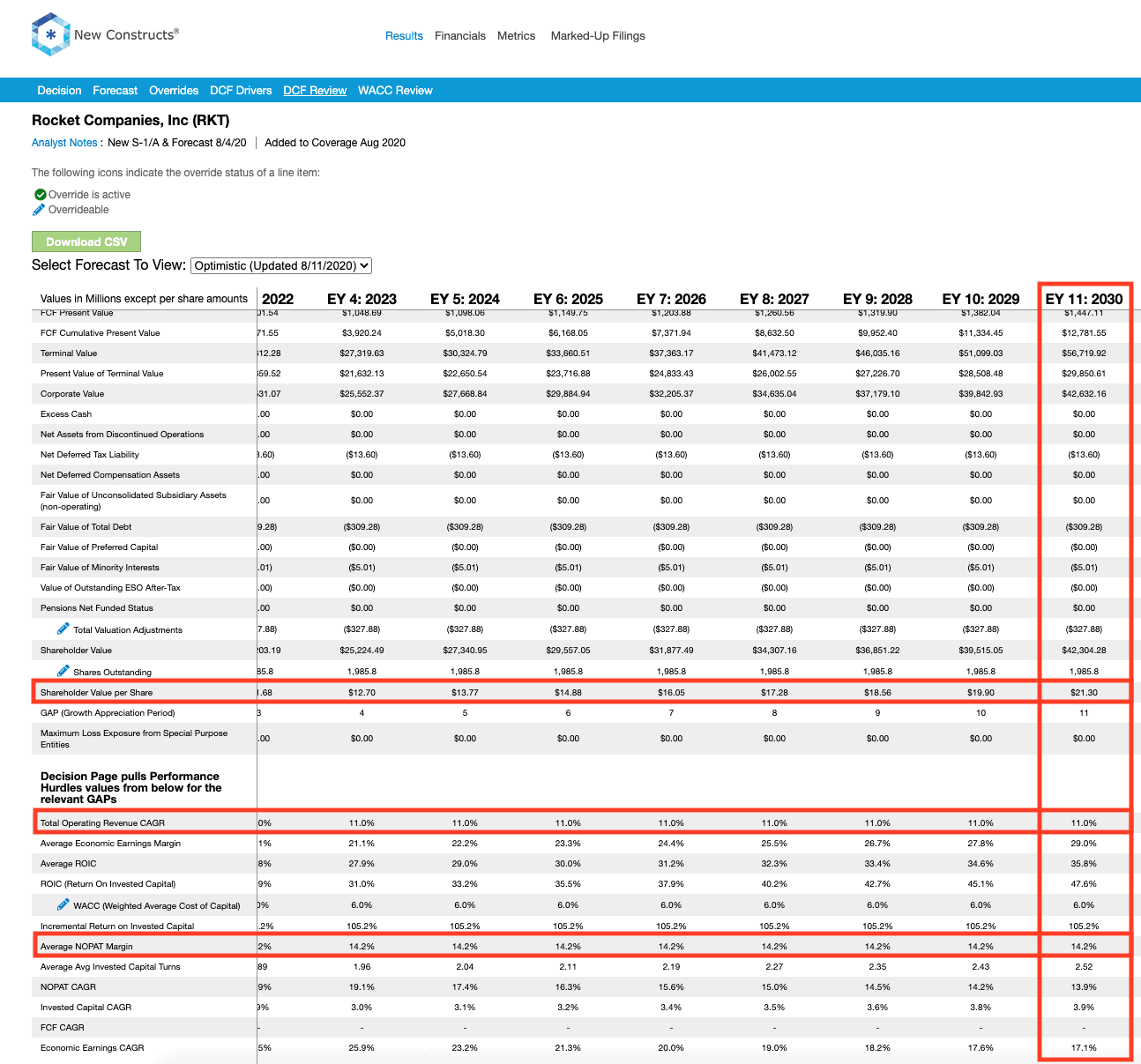Click the Fair Value of Total Debt label
Screen dimensions: 1141x1064
[x=86, y=527]
